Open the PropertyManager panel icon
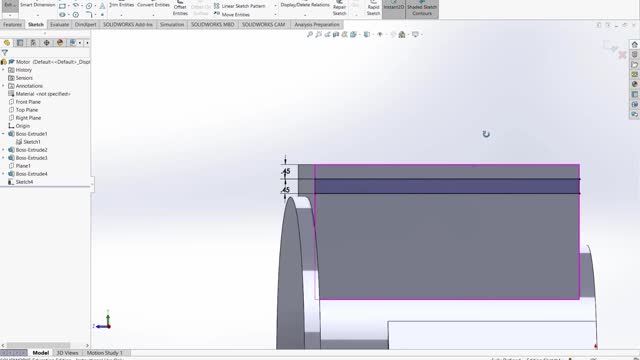 point(20,42)
